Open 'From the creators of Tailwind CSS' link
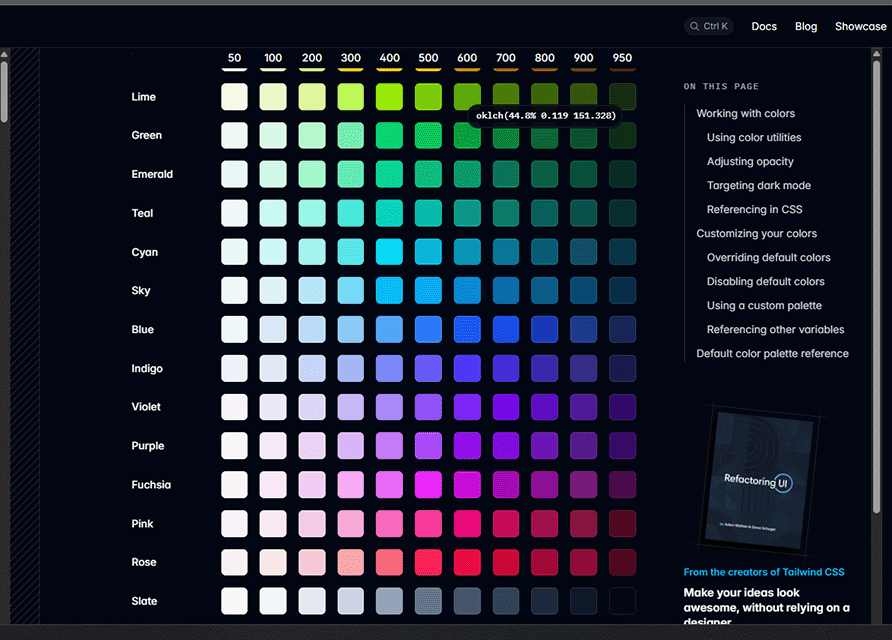Image resolution: width=892 pixels, height=640 pixels. pos(763,571)
